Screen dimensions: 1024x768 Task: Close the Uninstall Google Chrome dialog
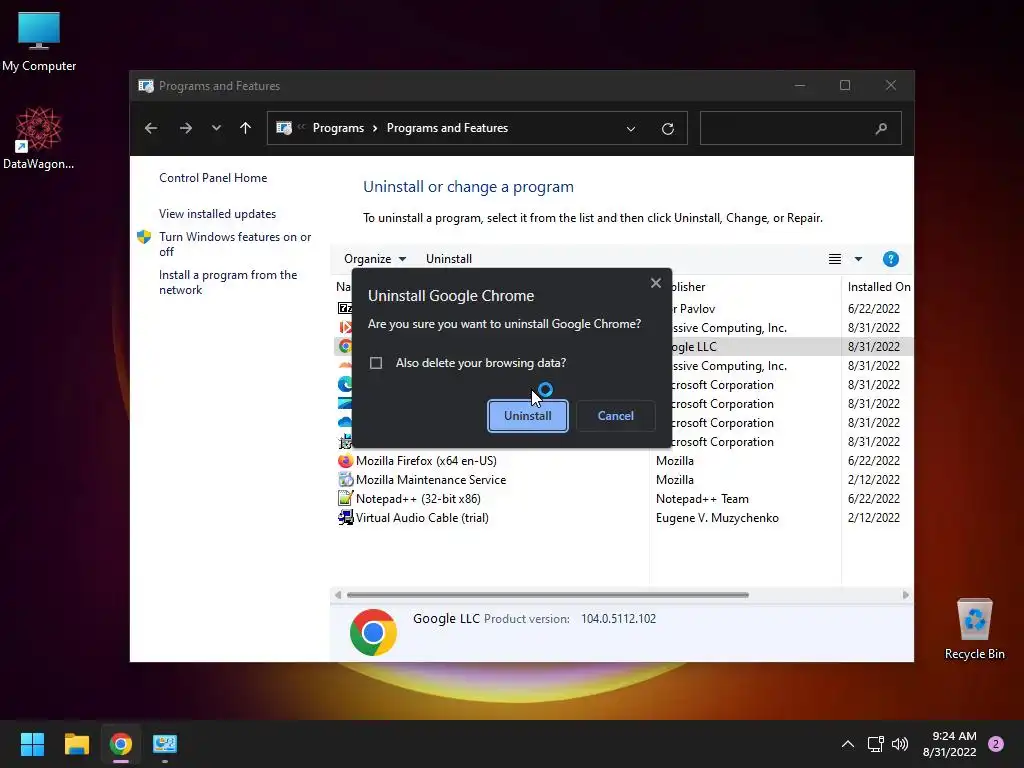click(x=656, y=283)
